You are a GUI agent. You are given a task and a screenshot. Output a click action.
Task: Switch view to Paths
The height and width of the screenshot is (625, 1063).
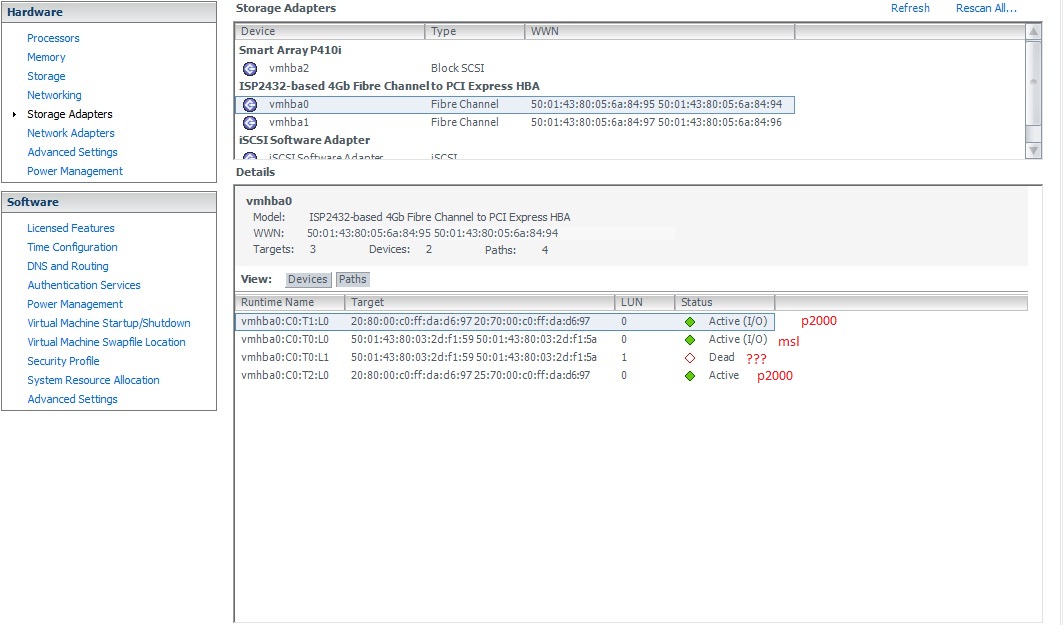(353, 280)
